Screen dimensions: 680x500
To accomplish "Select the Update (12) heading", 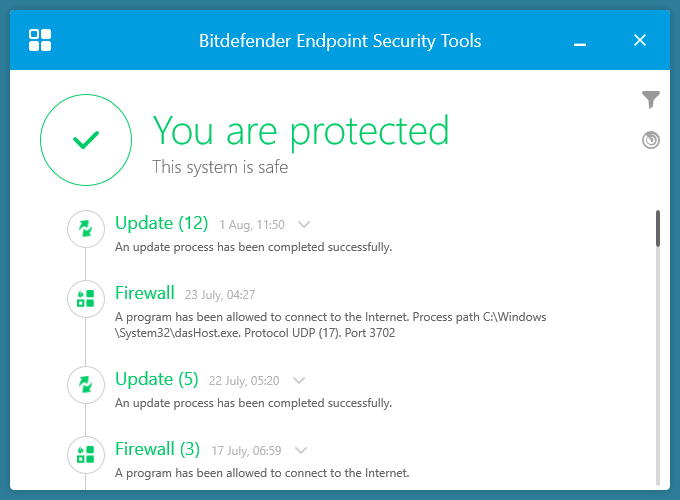I will (161, 223).
